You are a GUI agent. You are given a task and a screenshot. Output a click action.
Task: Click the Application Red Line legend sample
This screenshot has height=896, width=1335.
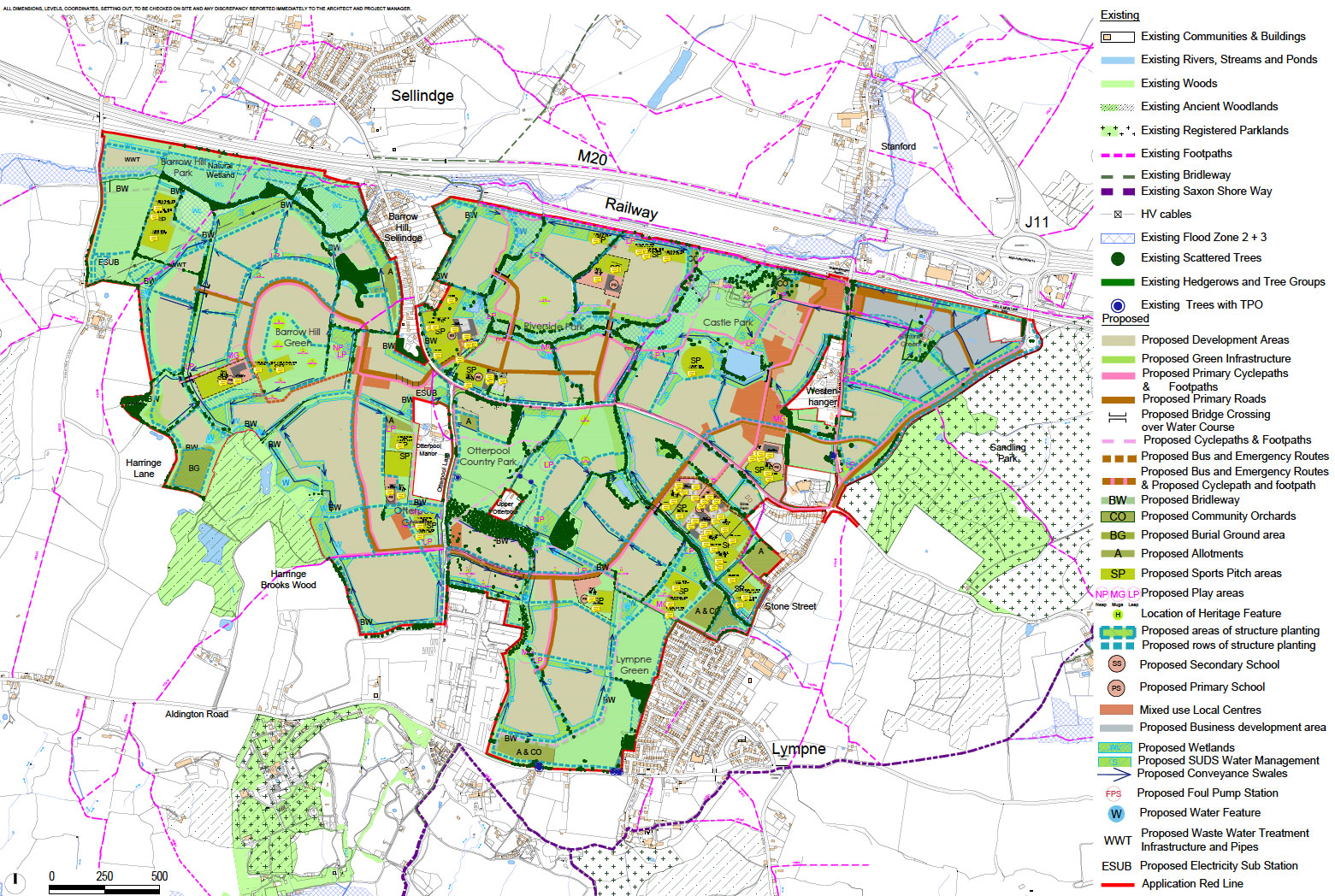coord(1118,885)
